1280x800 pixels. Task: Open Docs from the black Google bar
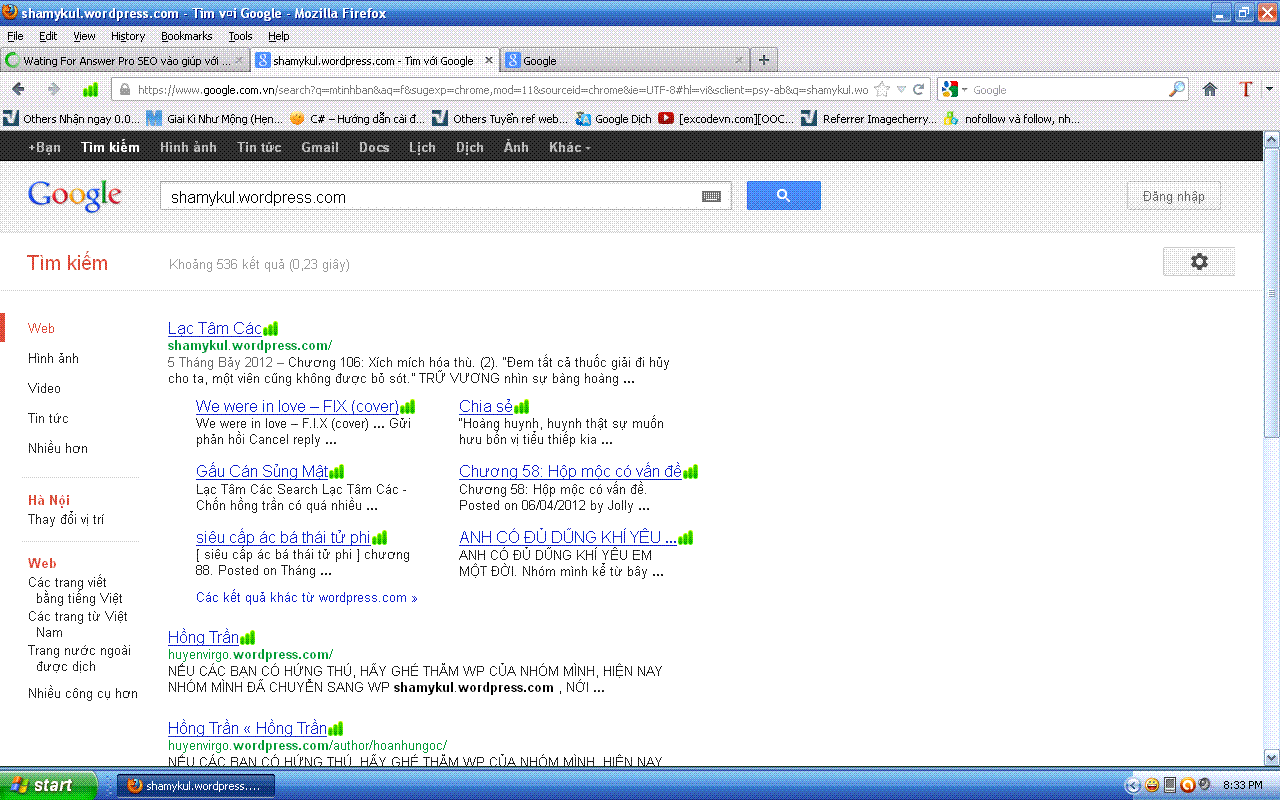[374, 147]
